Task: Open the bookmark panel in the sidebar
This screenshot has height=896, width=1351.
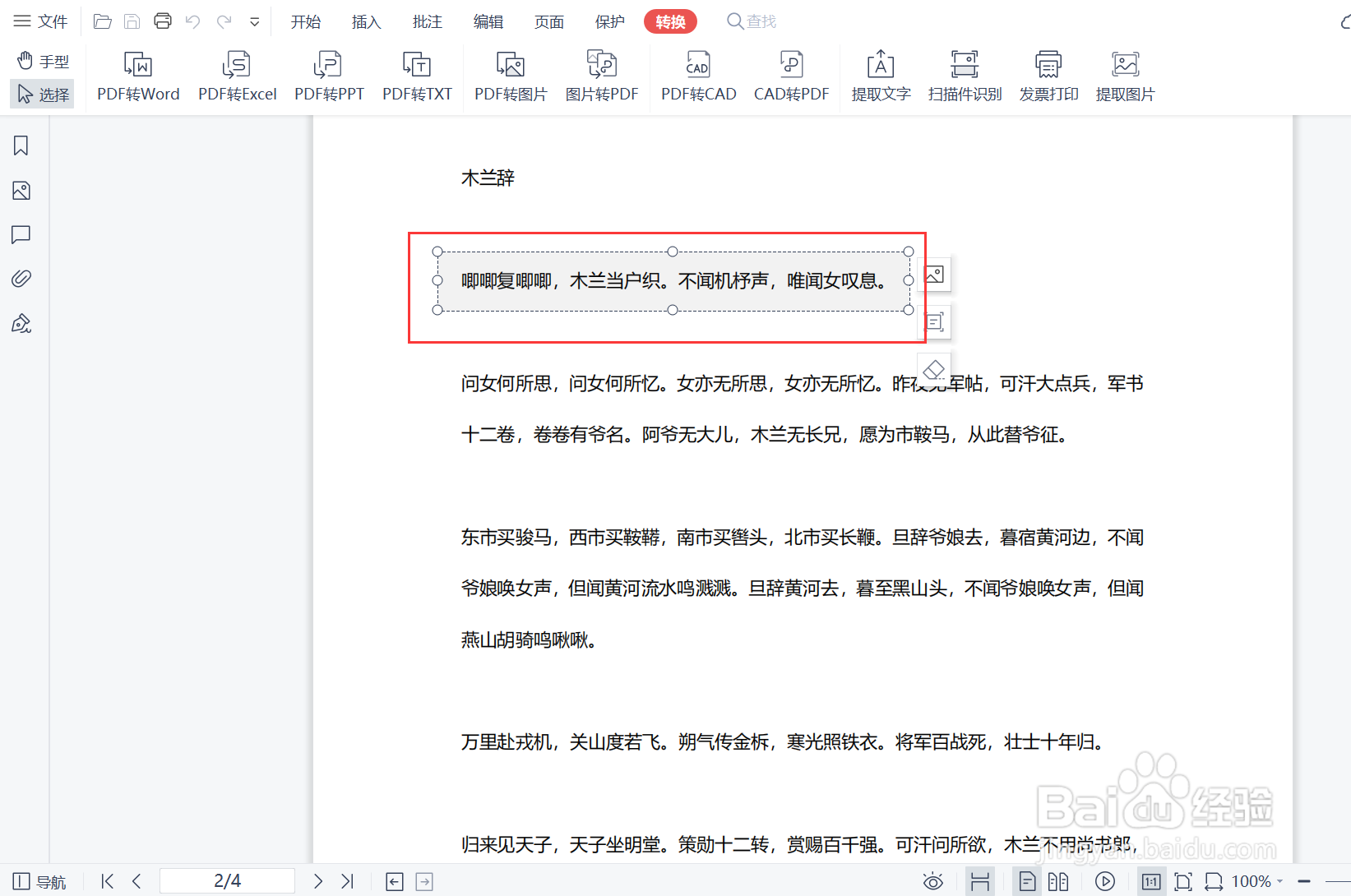Action: [21, 145]
